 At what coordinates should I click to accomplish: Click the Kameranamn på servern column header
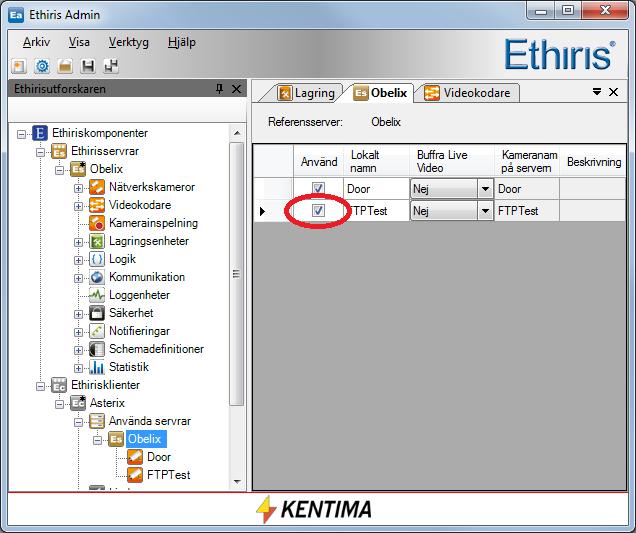tap(527, 161)
